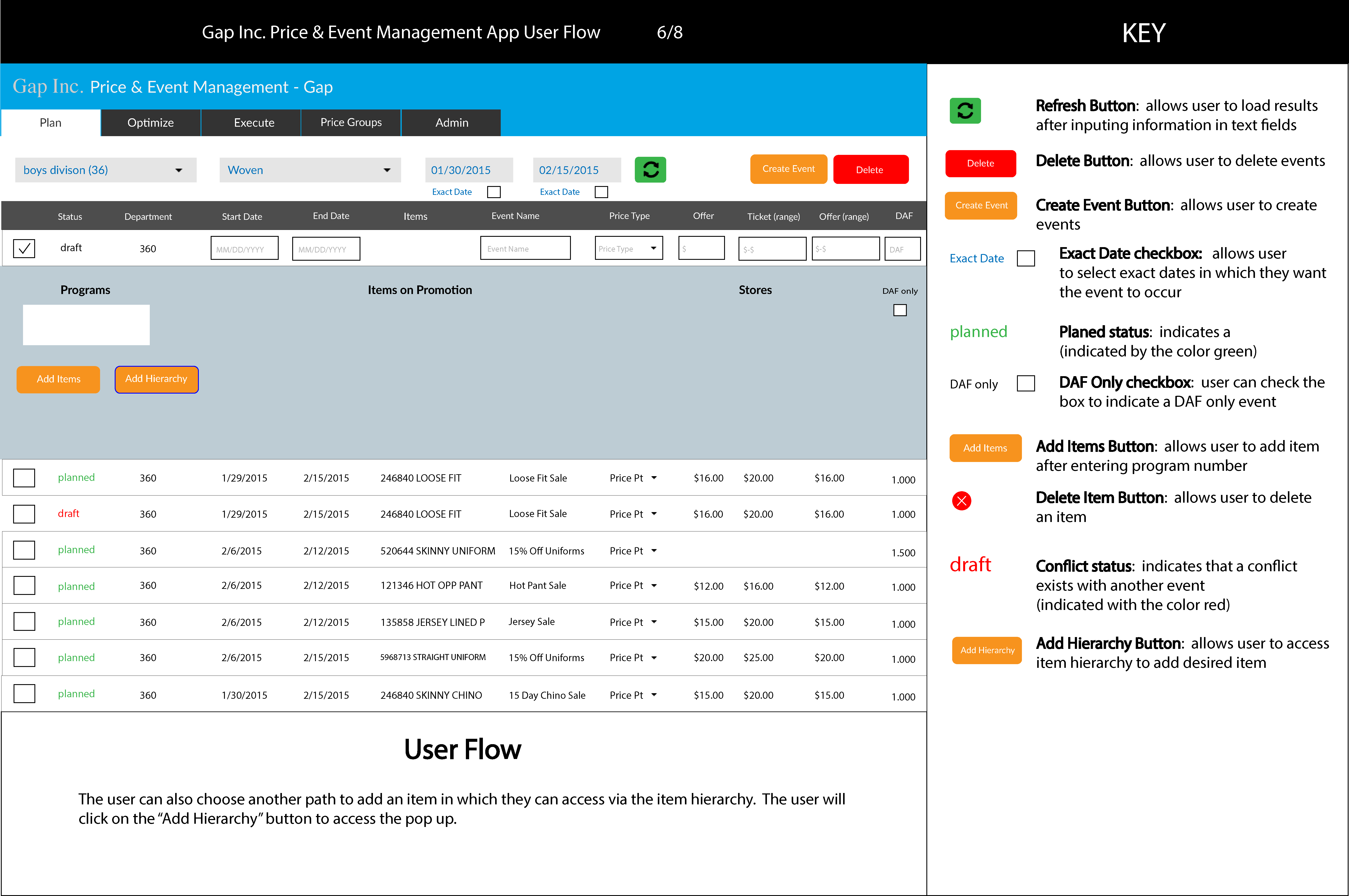Click the orange Create Event button
The width and height of the screenshot is (1349, 896).
click(788, 169)
